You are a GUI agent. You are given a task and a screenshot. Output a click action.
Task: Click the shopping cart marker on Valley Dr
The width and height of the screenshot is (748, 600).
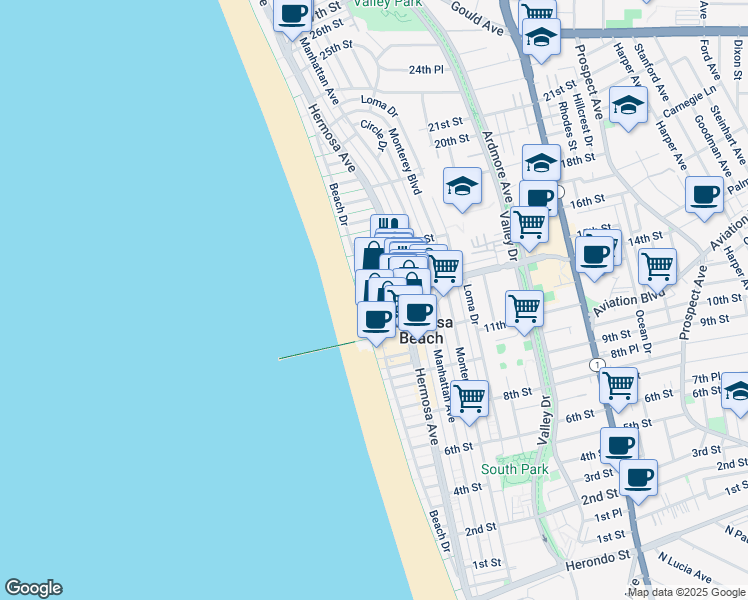click(x=529, y=225)
